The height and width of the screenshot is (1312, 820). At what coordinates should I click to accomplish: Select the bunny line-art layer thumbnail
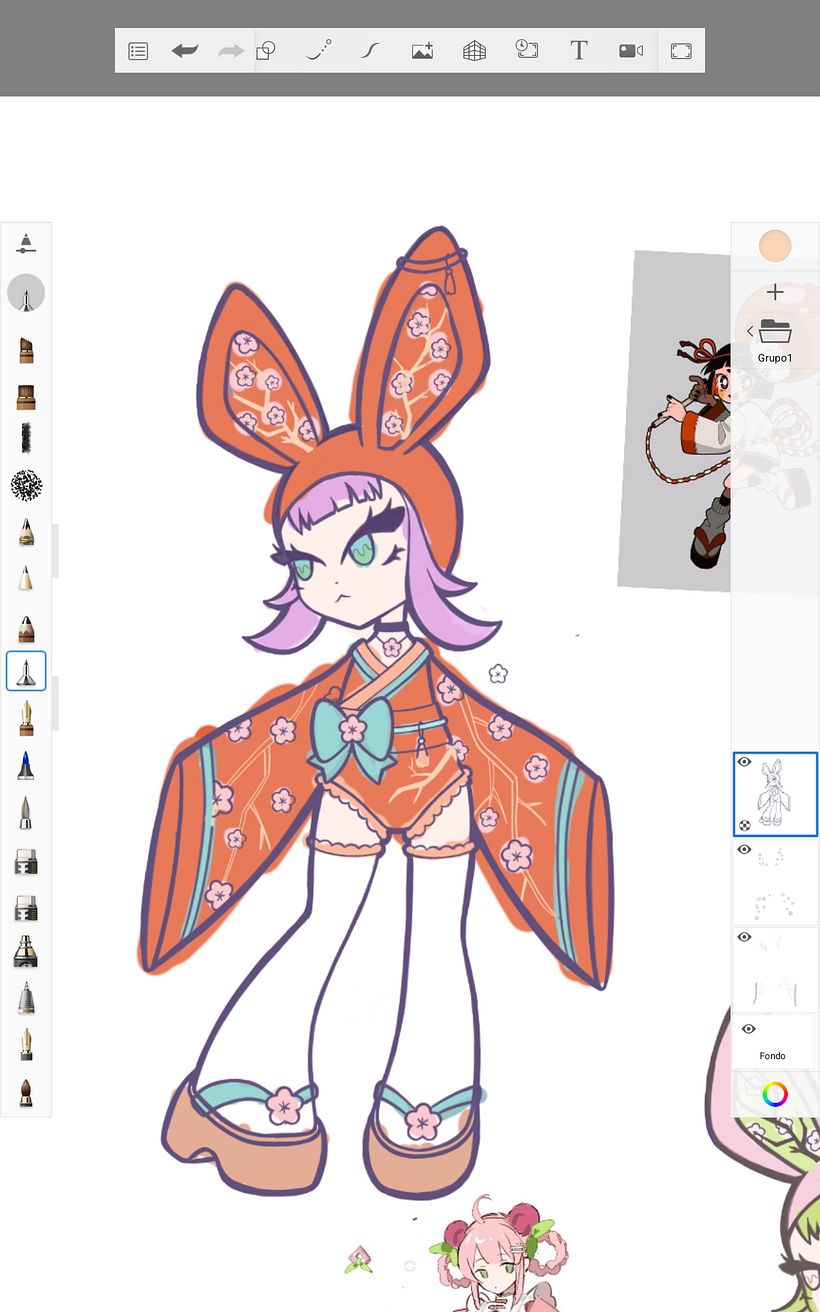(x=775, y=795)
